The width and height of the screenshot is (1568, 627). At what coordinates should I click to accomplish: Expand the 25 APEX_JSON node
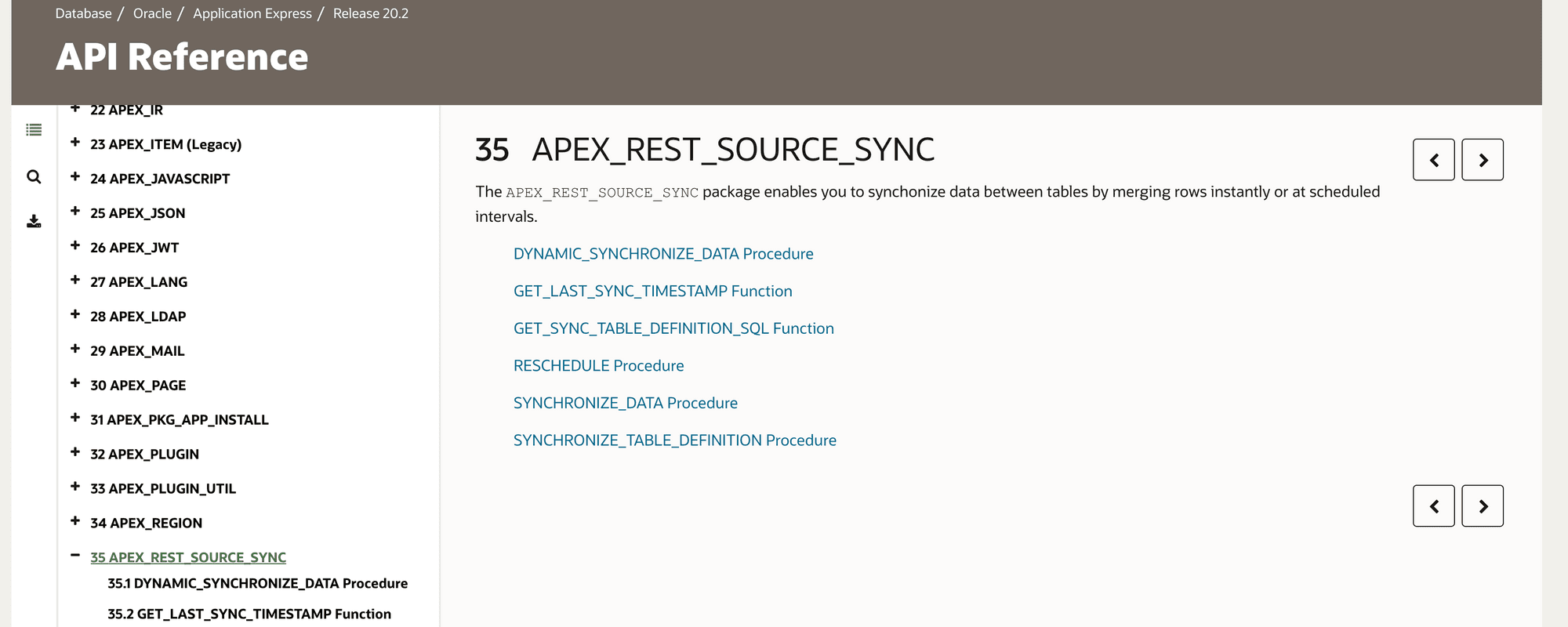pyautogui.click(x=75, y=211)
